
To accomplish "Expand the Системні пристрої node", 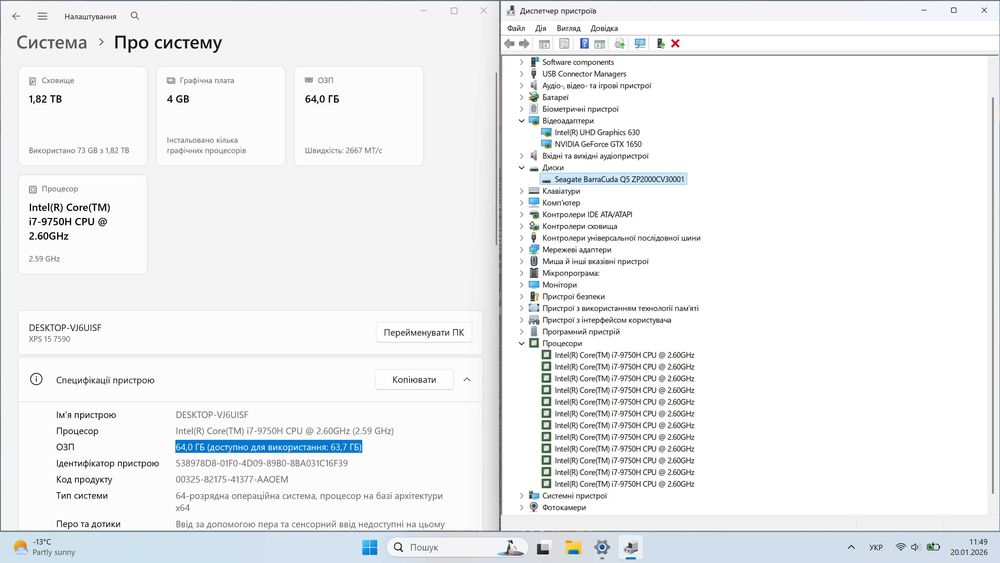I will [x=522, y=496].
